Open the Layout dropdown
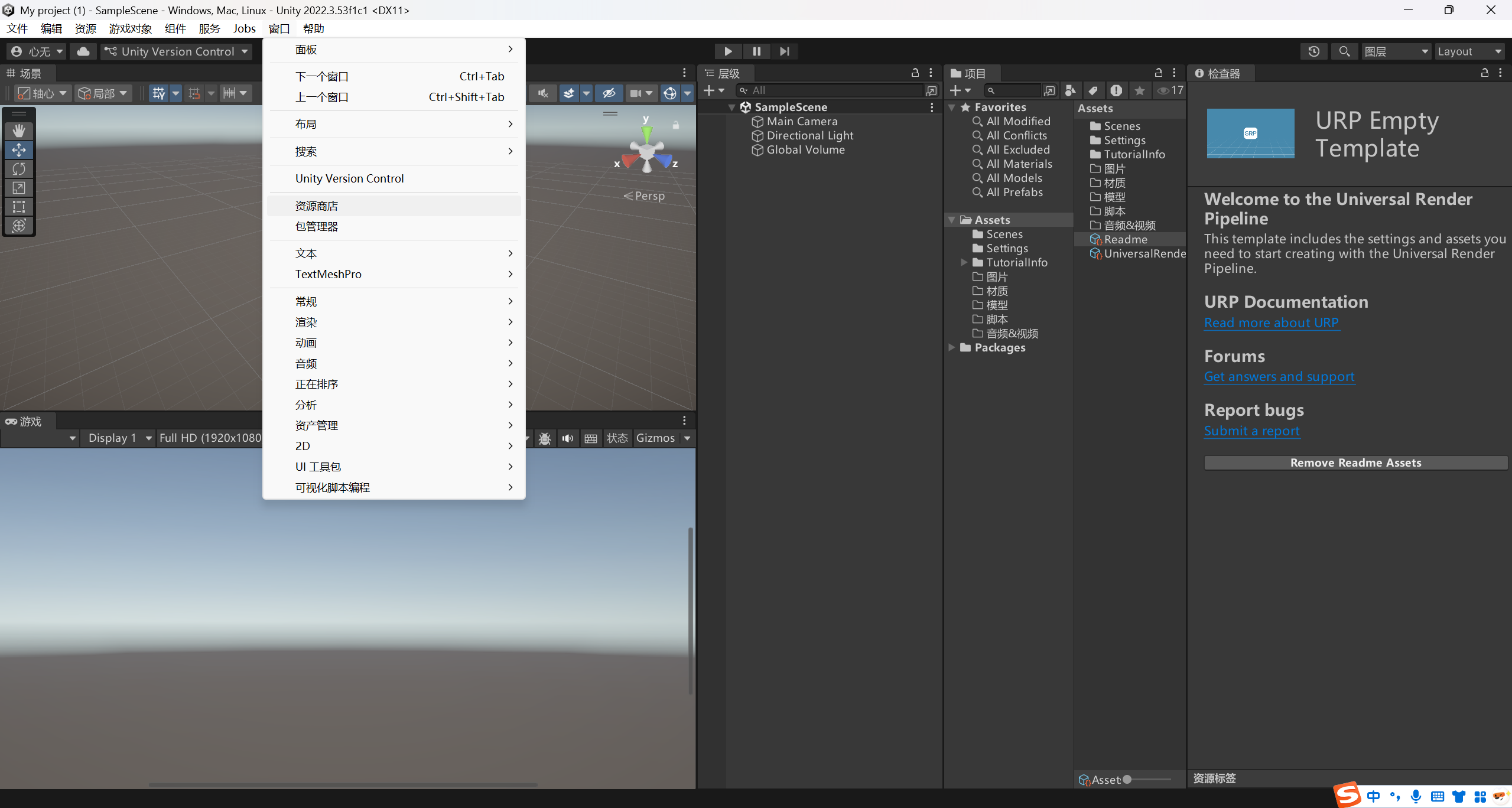This screenshot has width=1512, height=808. click(1469, 51)
